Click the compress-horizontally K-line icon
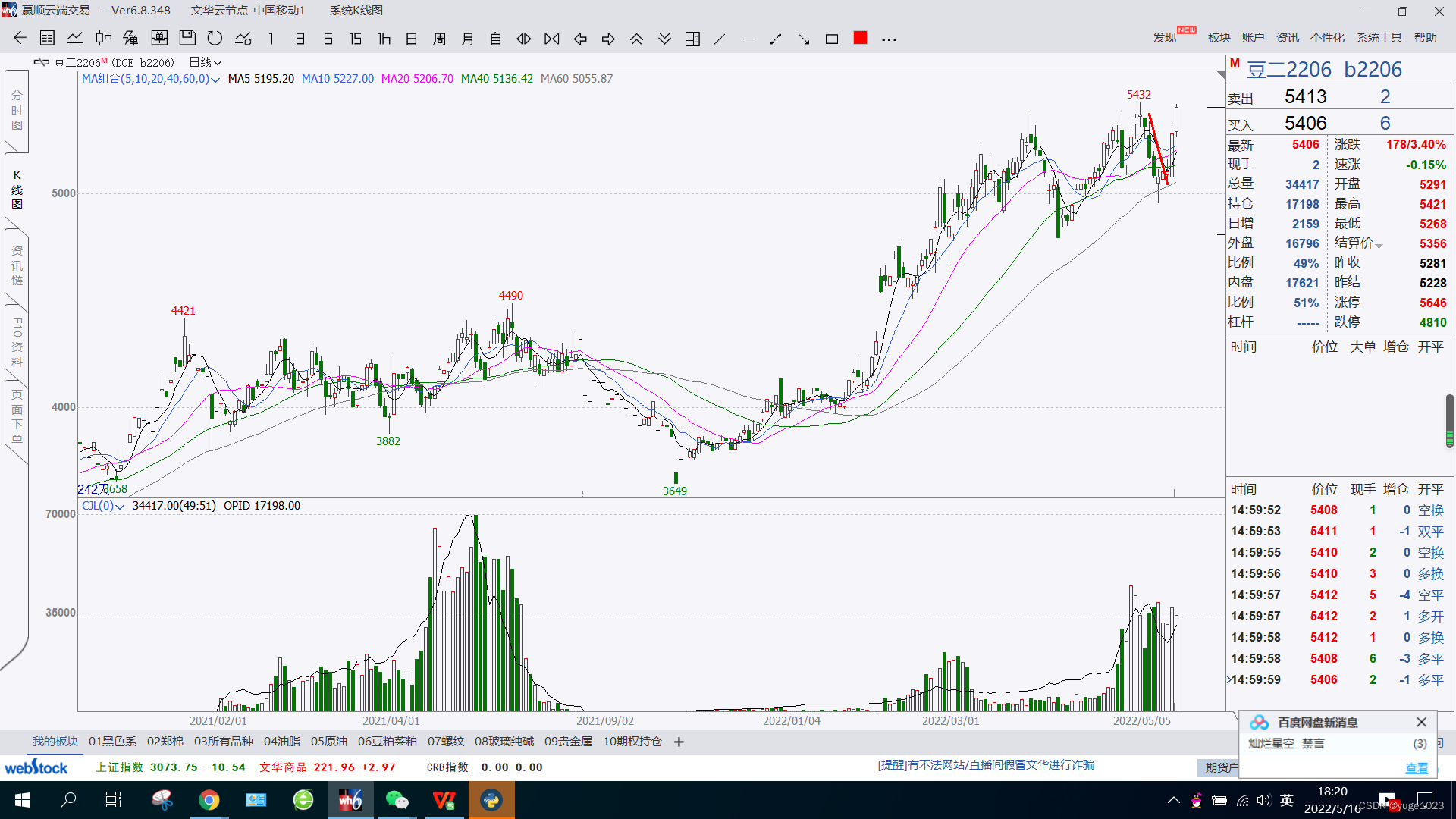The image size is (1456, 819). point(552,39)
